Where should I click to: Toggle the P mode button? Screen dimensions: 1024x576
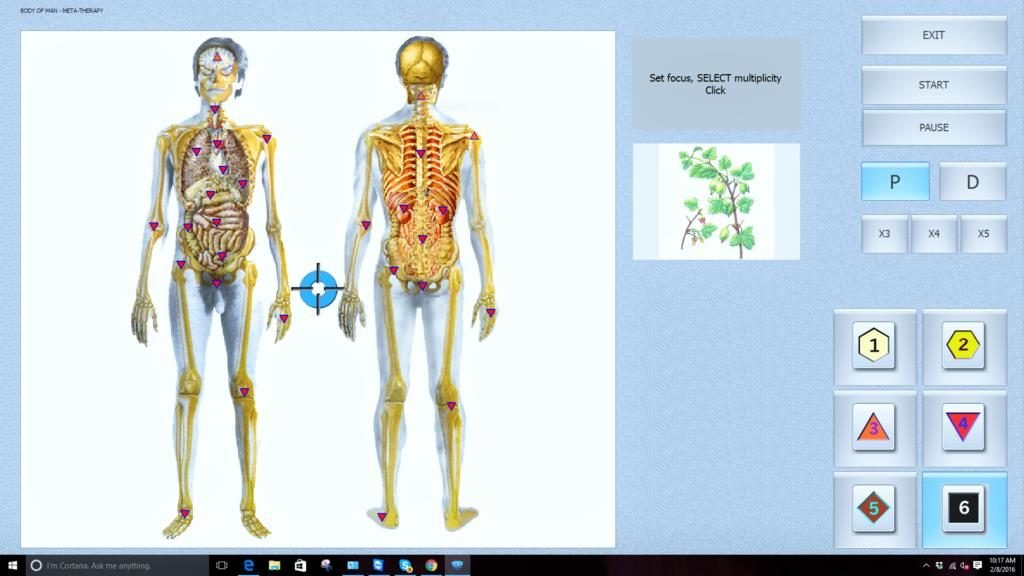[894, 182]
